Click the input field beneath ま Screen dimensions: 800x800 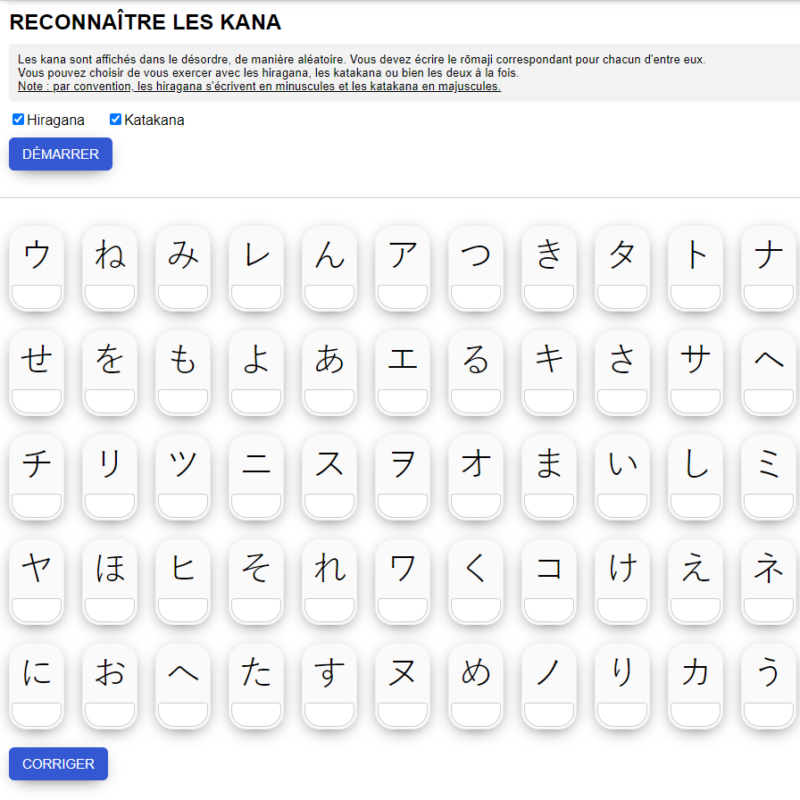(x=549, y=505)
